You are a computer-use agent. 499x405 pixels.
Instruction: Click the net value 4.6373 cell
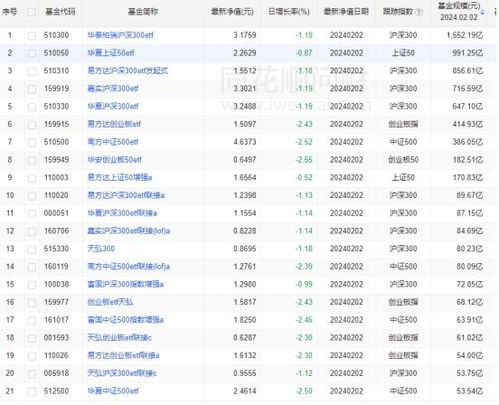245,142
